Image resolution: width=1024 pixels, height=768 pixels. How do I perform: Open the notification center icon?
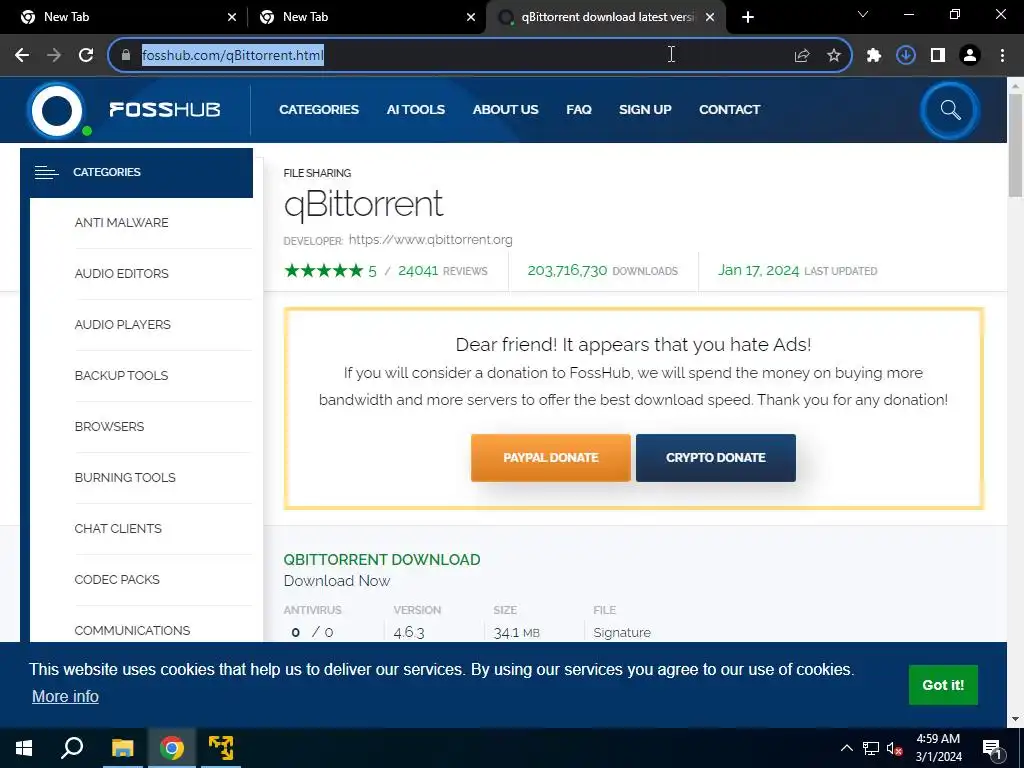point(992,749)
